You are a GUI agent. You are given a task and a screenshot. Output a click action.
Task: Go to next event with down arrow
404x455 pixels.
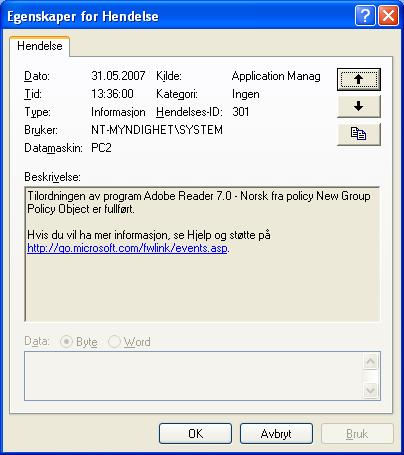tap(359, 107)
